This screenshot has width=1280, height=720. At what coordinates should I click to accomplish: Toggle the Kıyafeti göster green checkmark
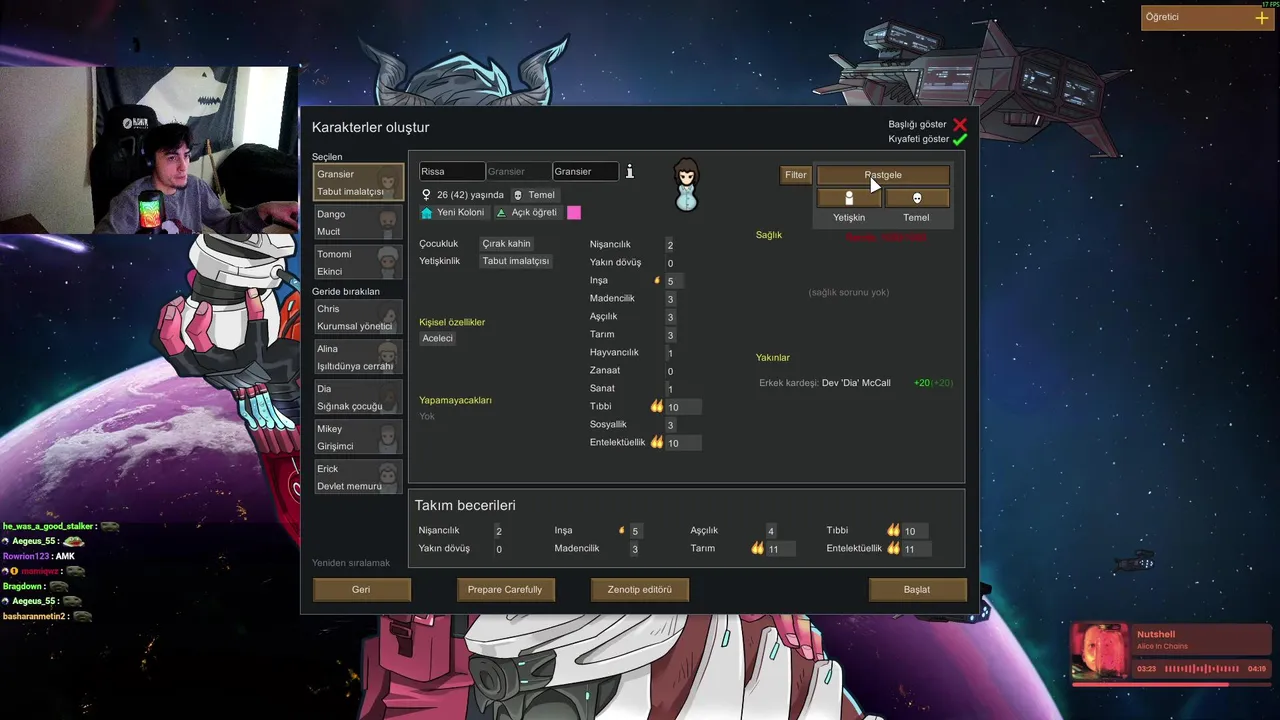(960, 140)
